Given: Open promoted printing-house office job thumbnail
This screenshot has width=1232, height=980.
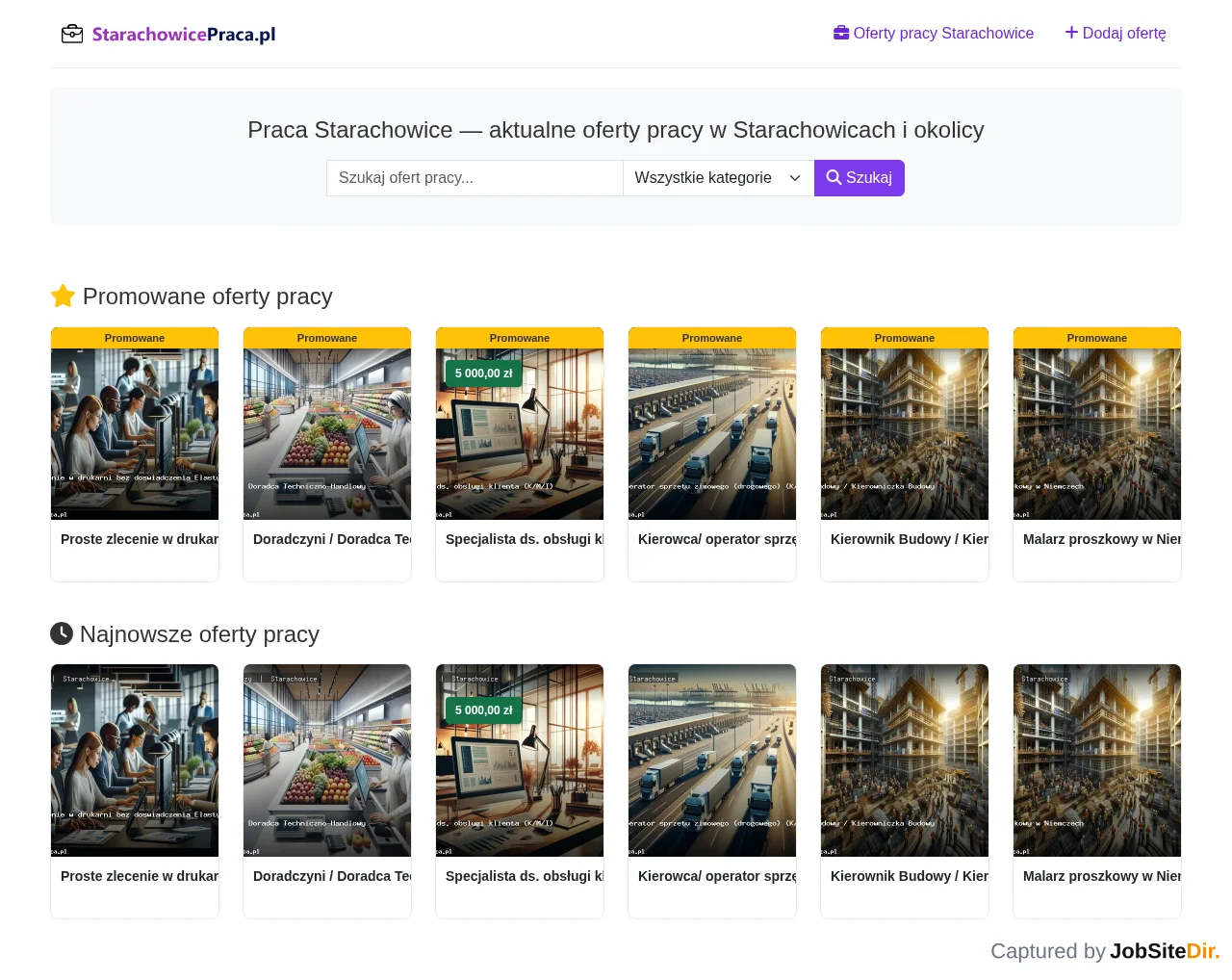Looking at the screenshot, I should [135, 434].
